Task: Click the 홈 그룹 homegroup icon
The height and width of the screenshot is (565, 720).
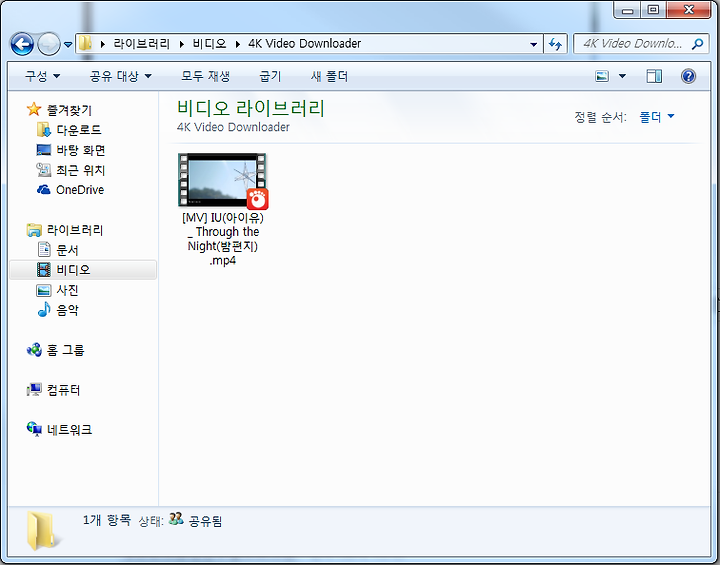Action: coord(34,350)
